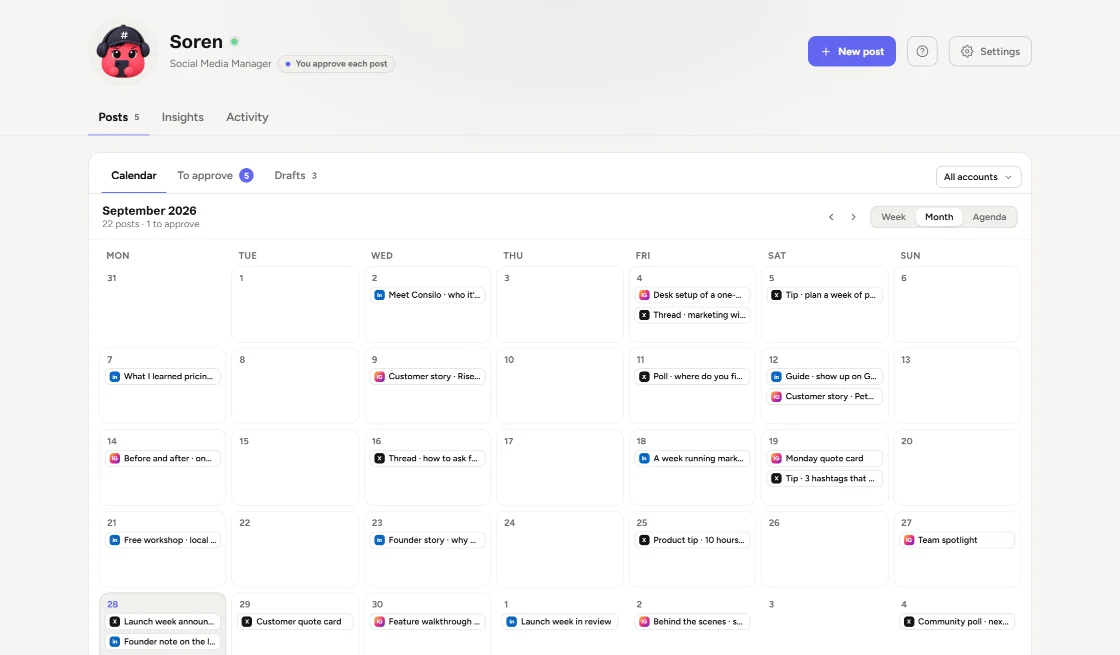Screen dimensions: 1120x655
Task: Click Instagram icon on 'Monday quote card' post
Action: point(776,459)
